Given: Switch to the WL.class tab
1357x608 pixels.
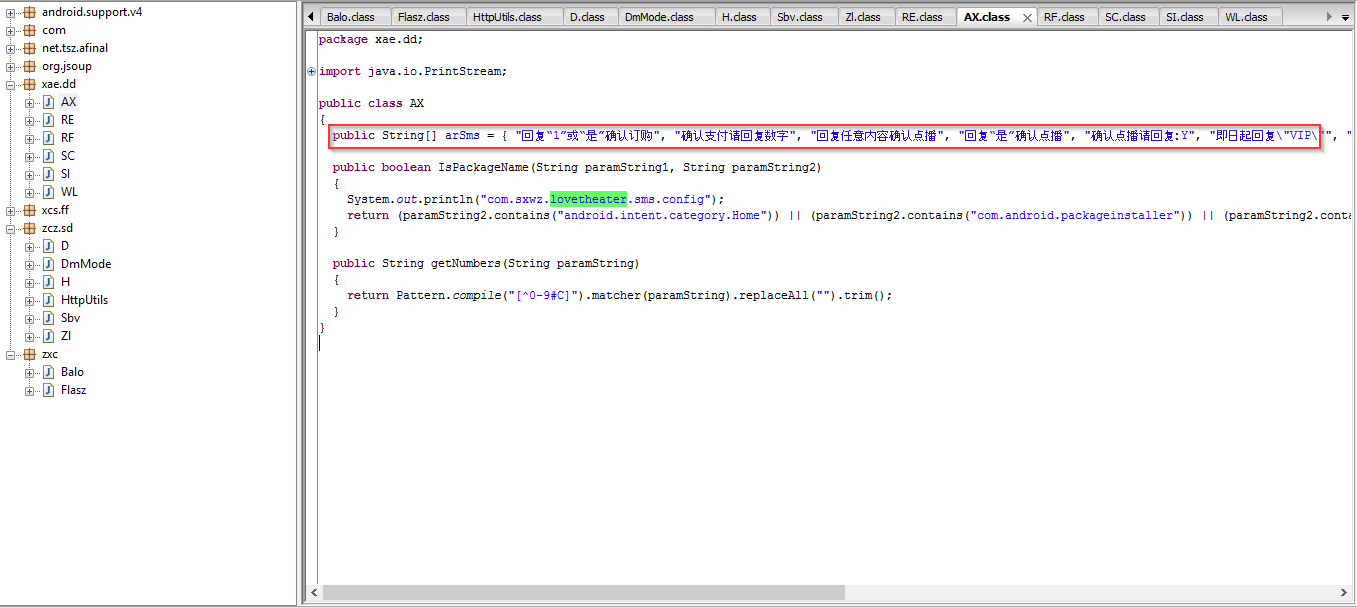Looking at the screenshot, I should click(x=1246, y=17).
